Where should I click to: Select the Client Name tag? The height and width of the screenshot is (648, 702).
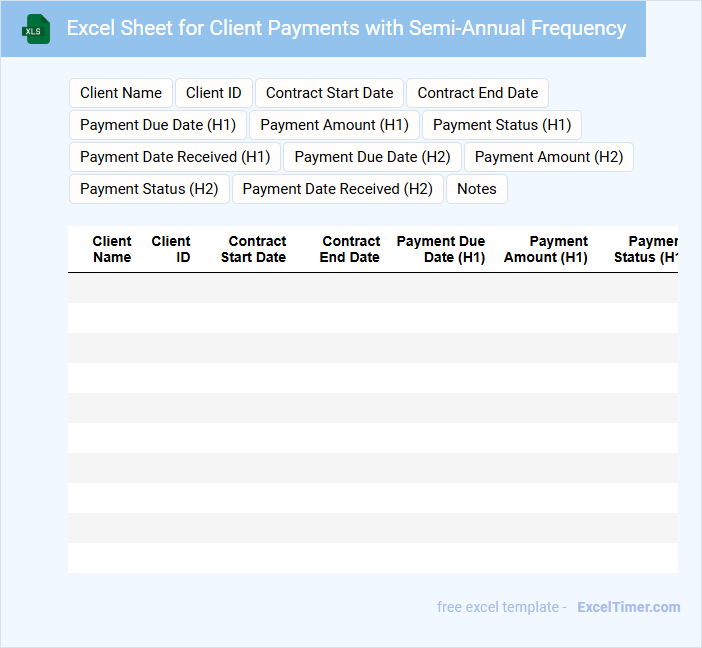tap(121, 93)
